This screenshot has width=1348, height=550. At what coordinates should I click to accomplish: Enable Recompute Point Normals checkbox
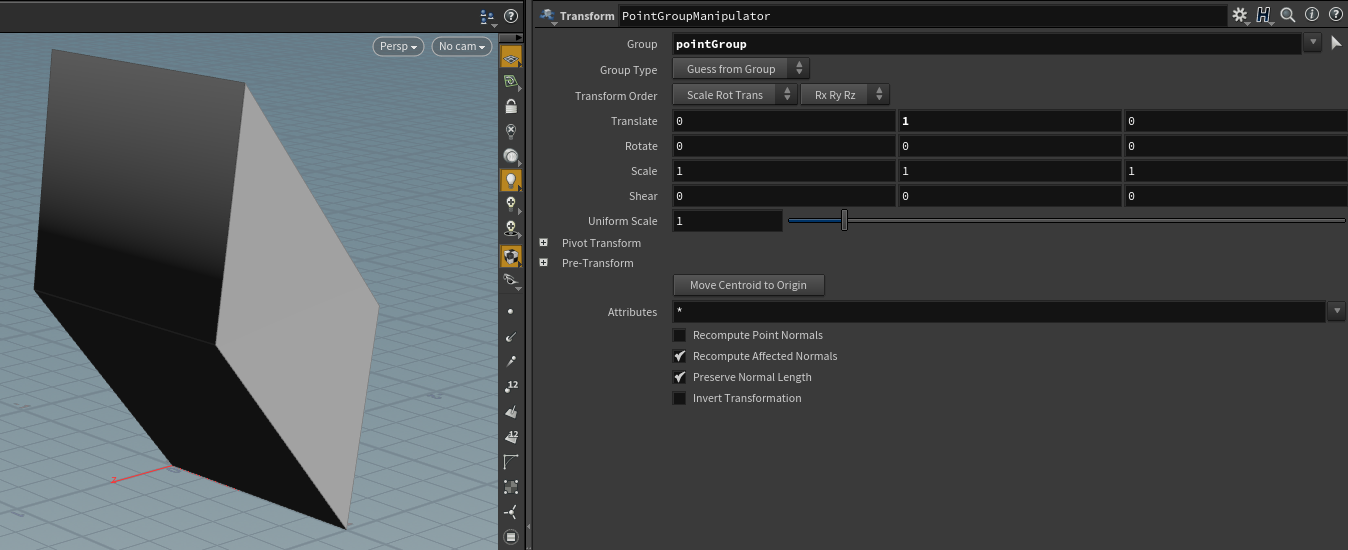coord(680,335)
